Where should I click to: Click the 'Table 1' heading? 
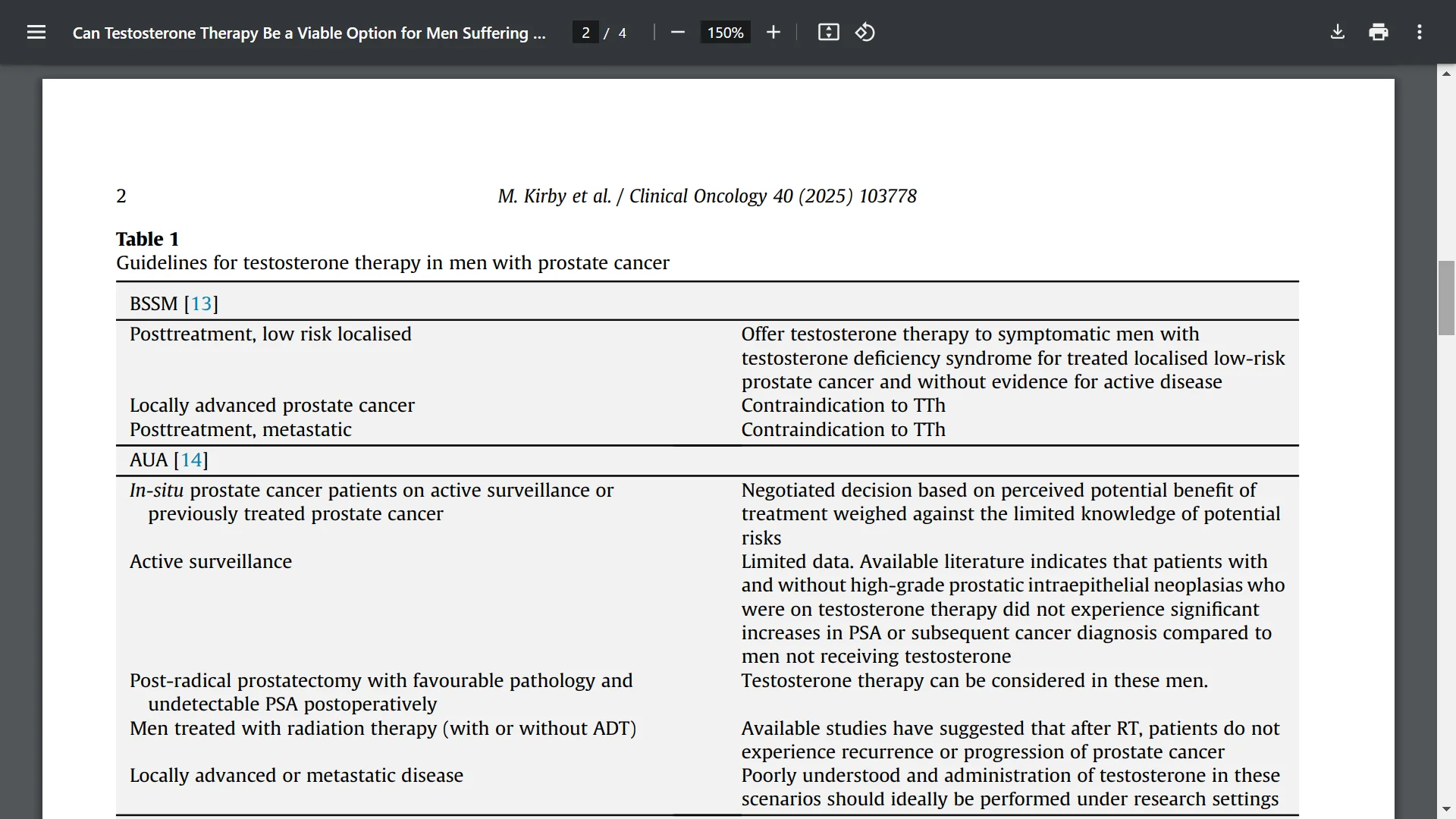(x=148, y=239)
